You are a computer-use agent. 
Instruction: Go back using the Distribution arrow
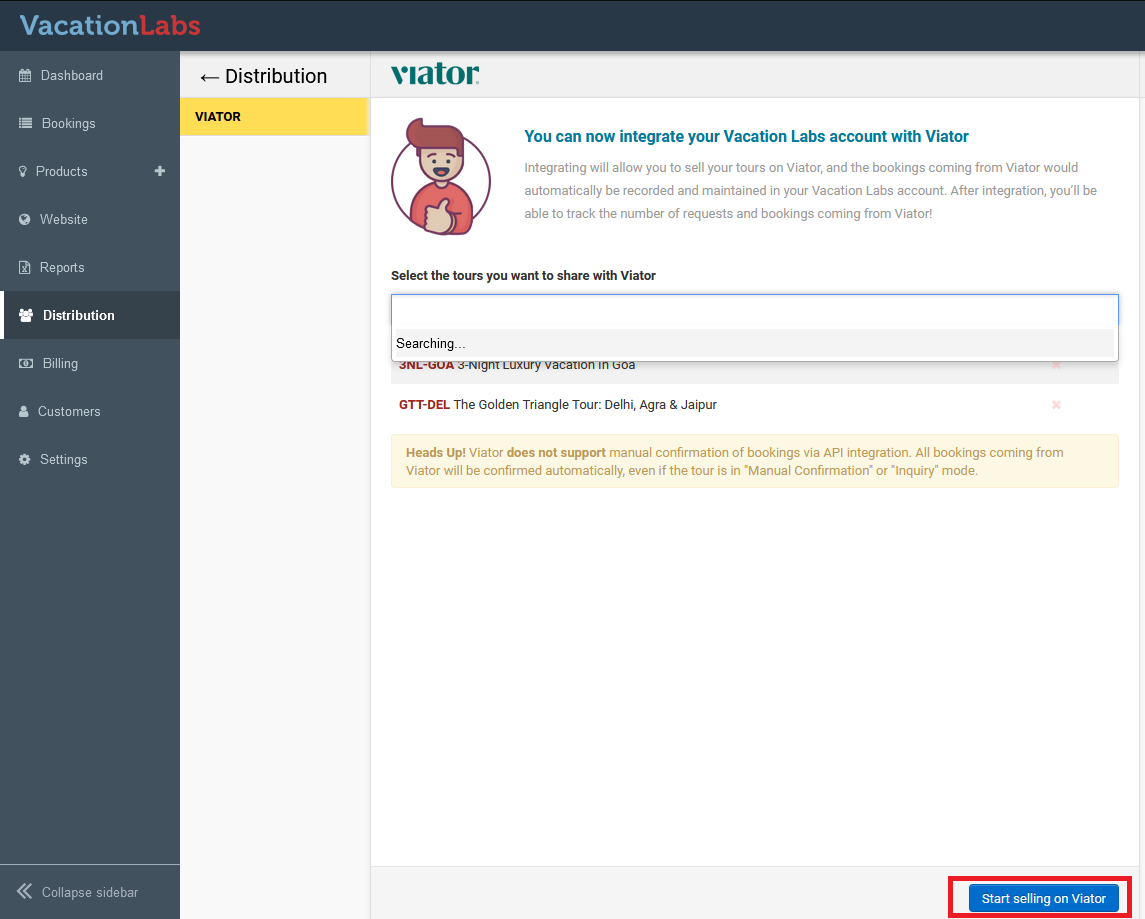(x=209, y=77)
